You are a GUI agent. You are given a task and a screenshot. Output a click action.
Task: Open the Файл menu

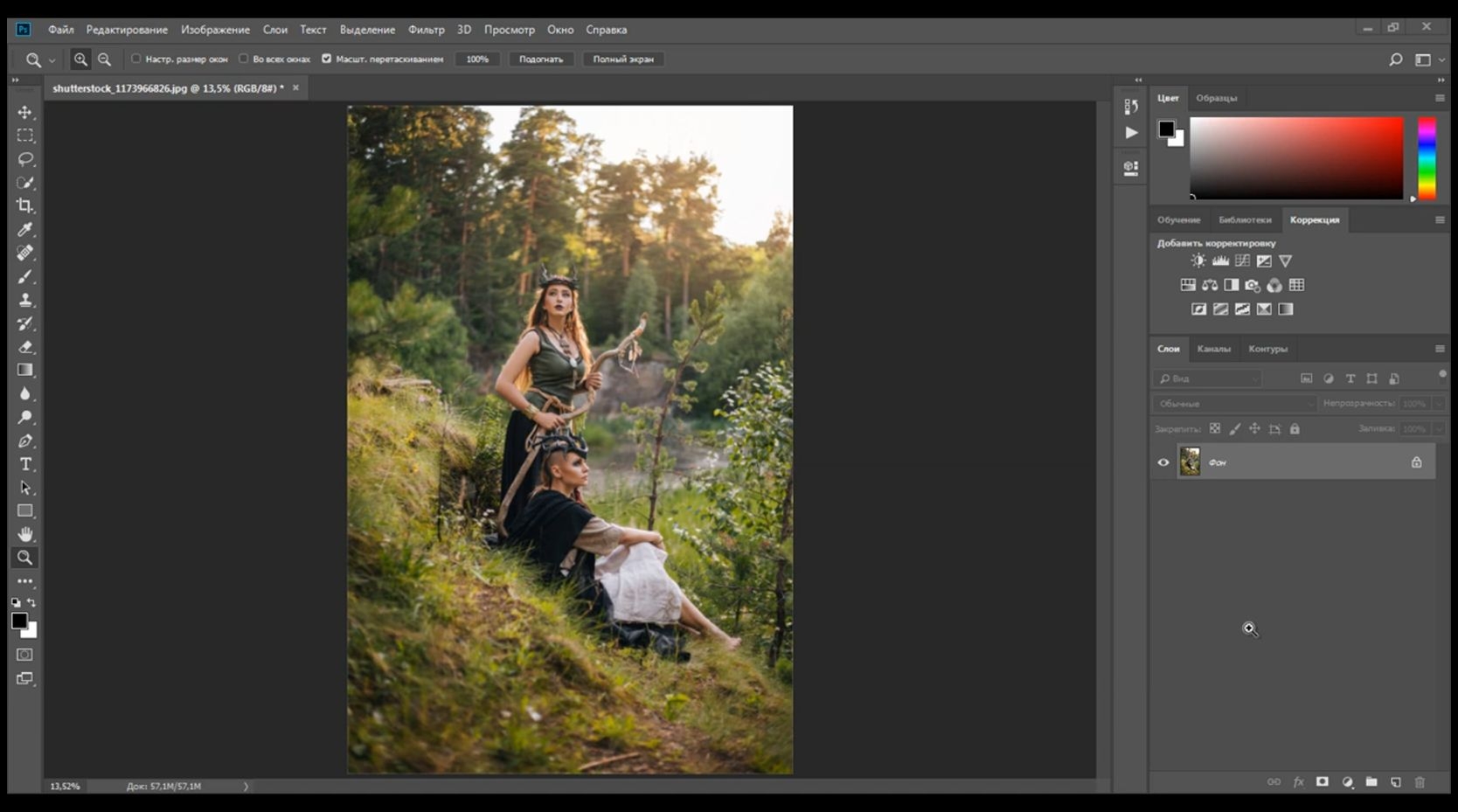(x=60, y=30)
